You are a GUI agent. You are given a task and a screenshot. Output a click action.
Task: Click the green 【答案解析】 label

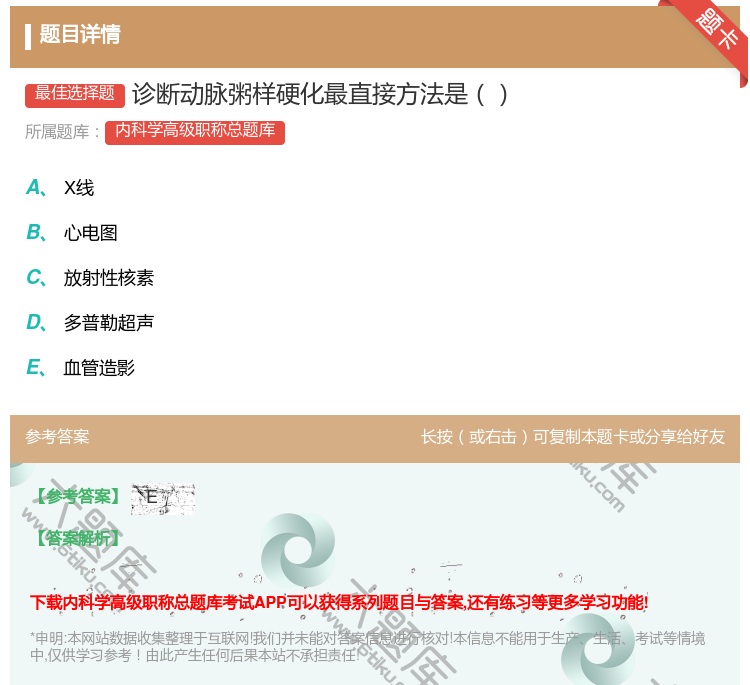(x=79, y=539)
